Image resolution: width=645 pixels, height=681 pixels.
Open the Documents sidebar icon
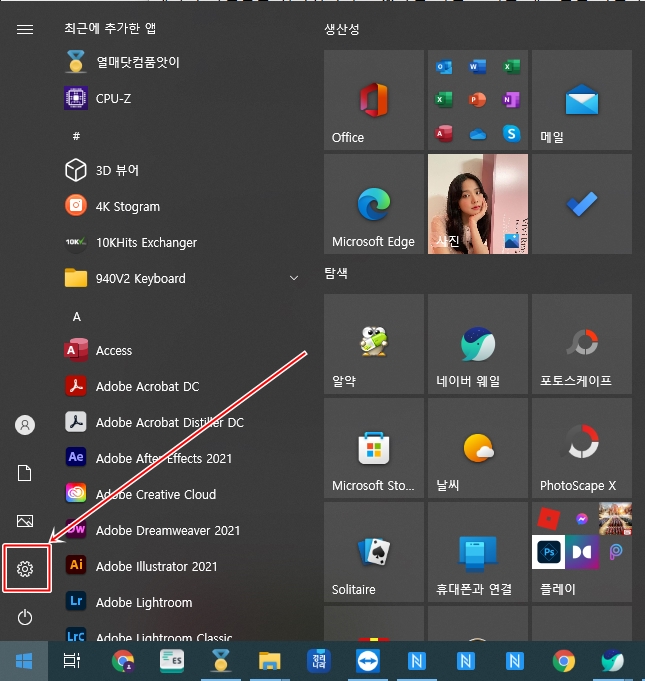pos(25,473)
